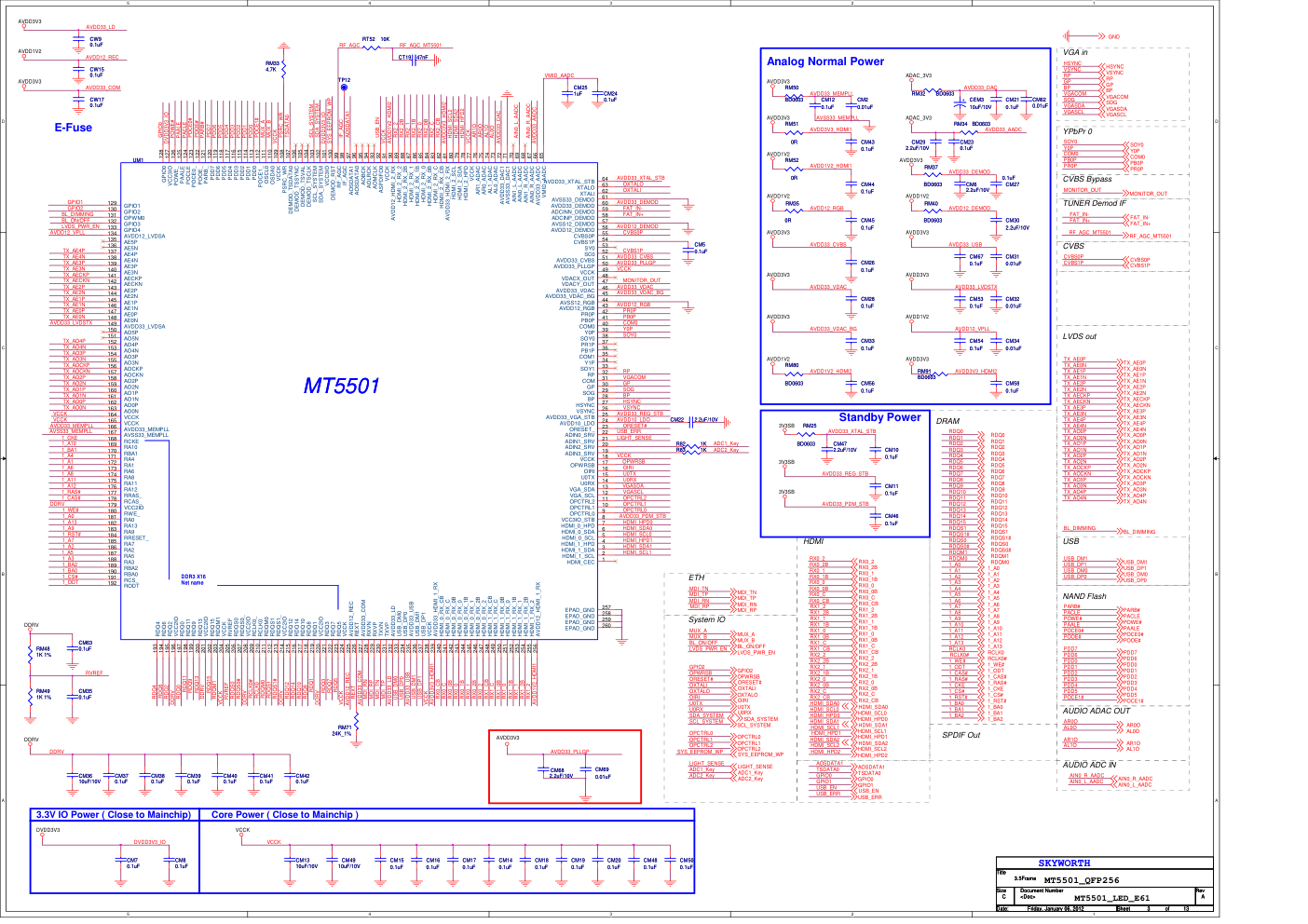
Task: Select the Standby Power section title
Action: [879, 417]
